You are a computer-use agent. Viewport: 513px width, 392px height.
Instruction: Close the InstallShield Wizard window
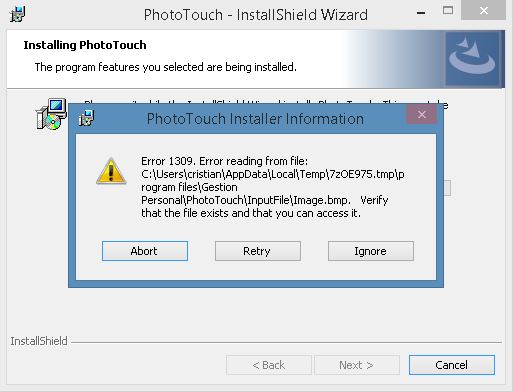(484, 11)
